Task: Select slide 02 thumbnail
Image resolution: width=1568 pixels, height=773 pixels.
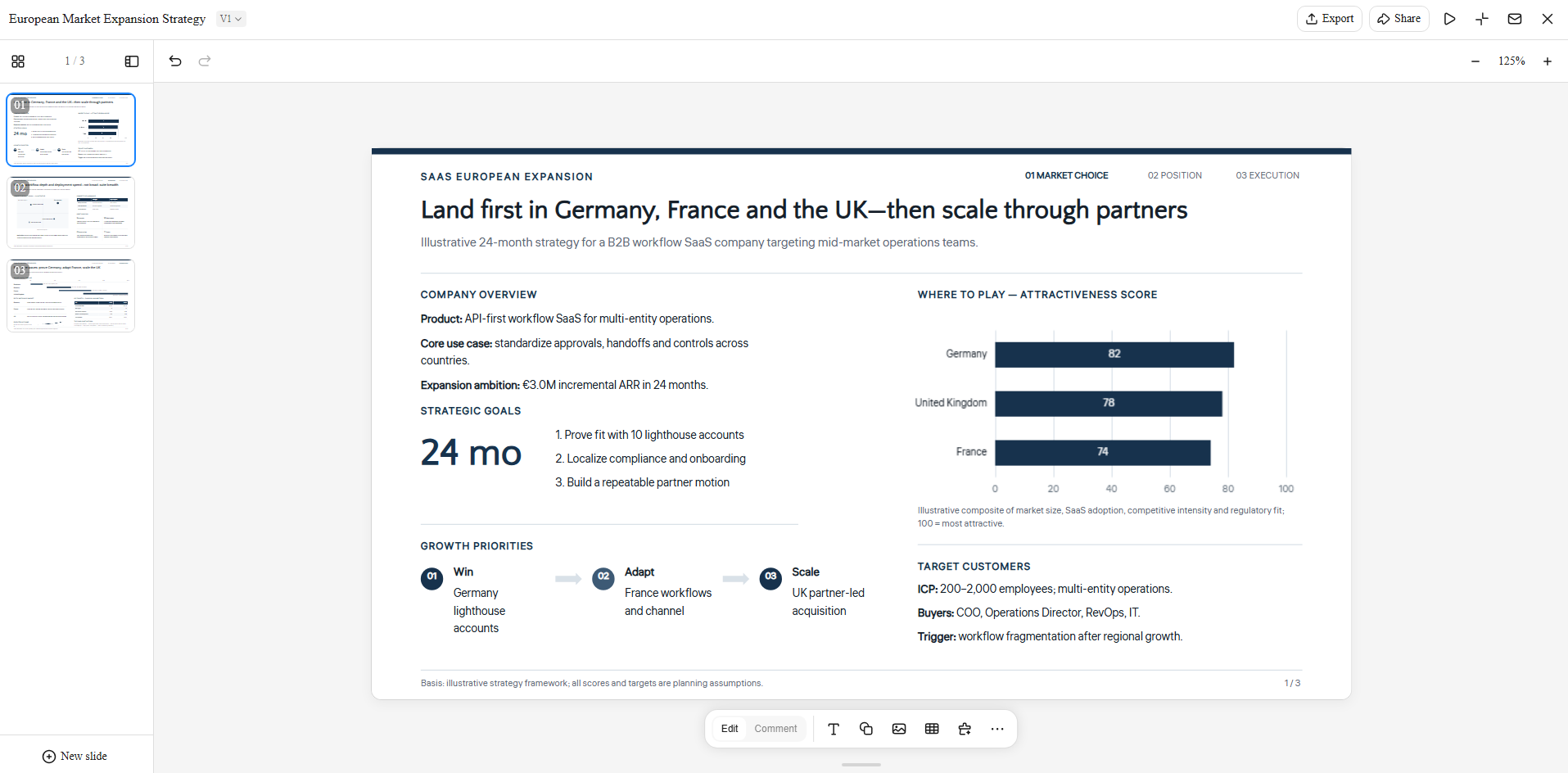Action: click(x=71, y=213)
